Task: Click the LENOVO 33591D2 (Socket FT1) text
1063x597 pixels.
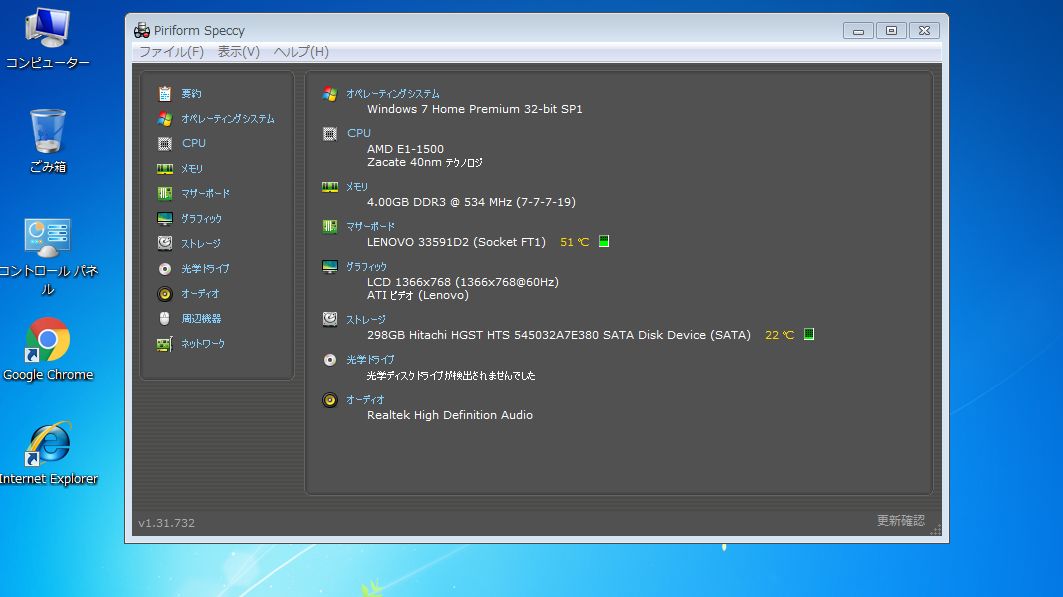Action: tap(456, 242)
